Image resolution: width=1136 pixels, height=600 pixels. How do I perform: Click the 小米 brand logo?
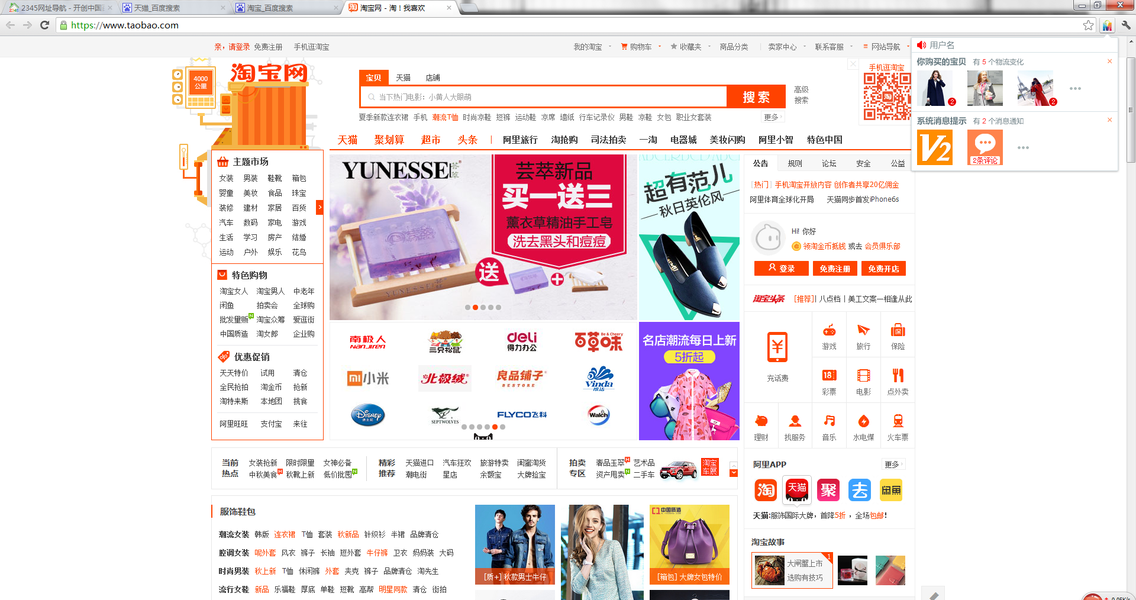point(368,378)
